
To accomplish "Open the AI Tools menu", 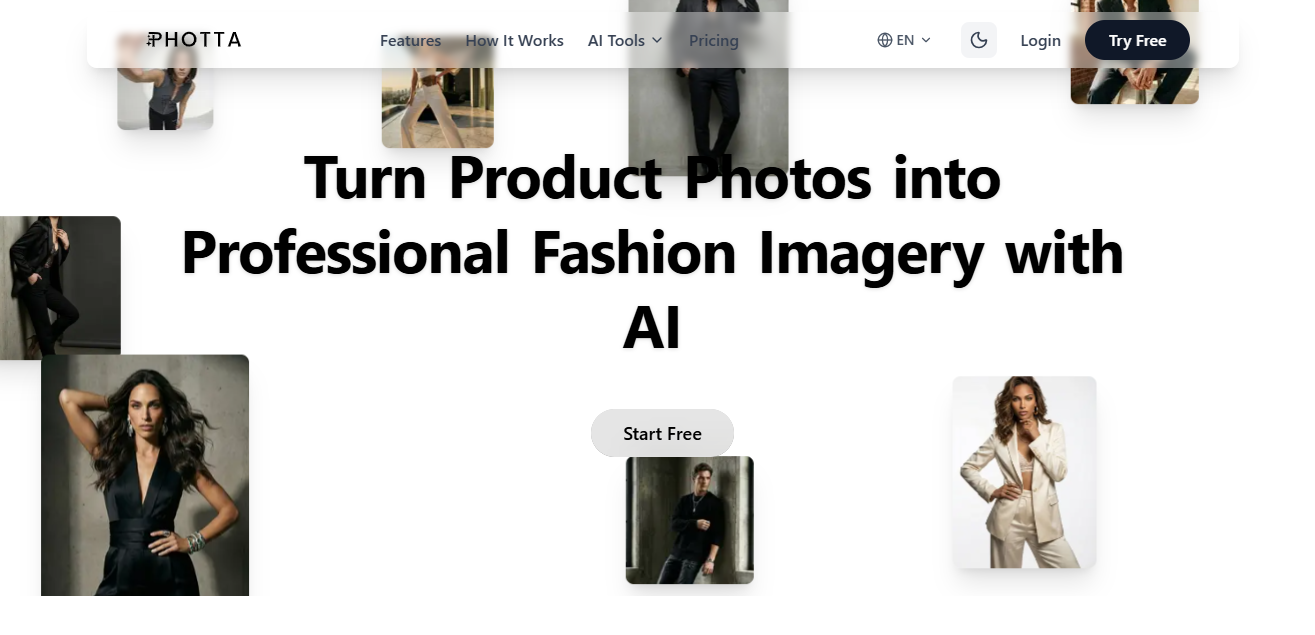I will [x=616, y=41].
